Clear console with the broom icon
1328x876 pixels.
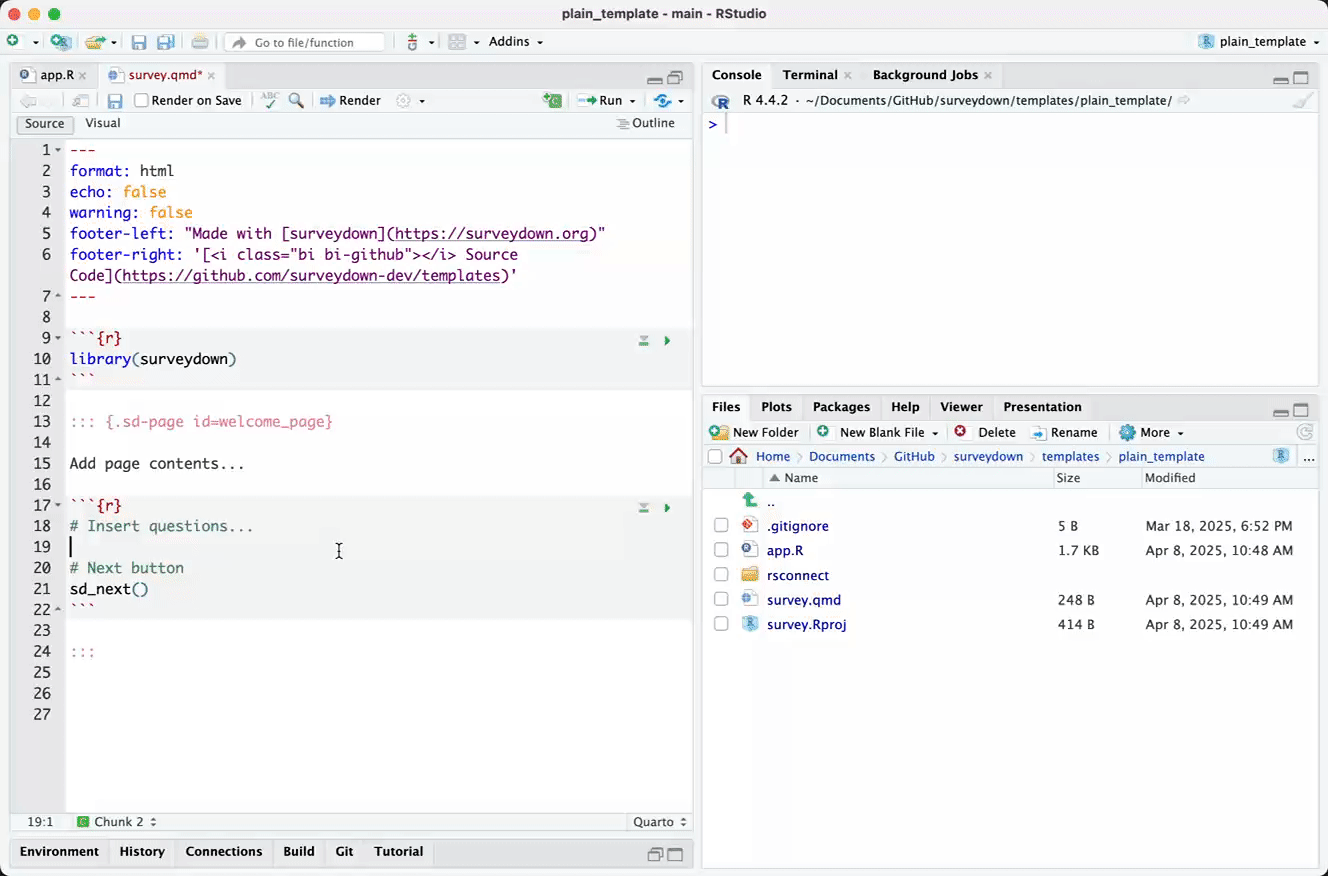(1302, 101)
